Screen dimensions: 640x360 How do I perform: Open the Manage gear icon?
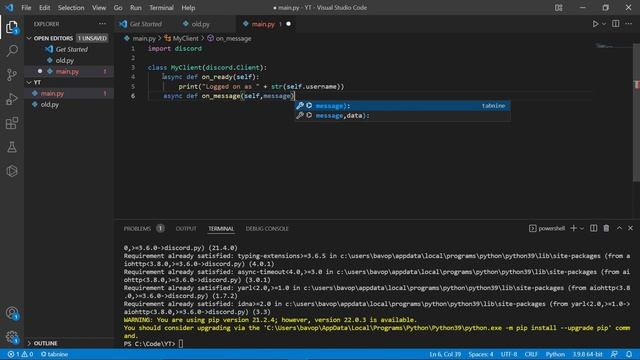(12, 337)
